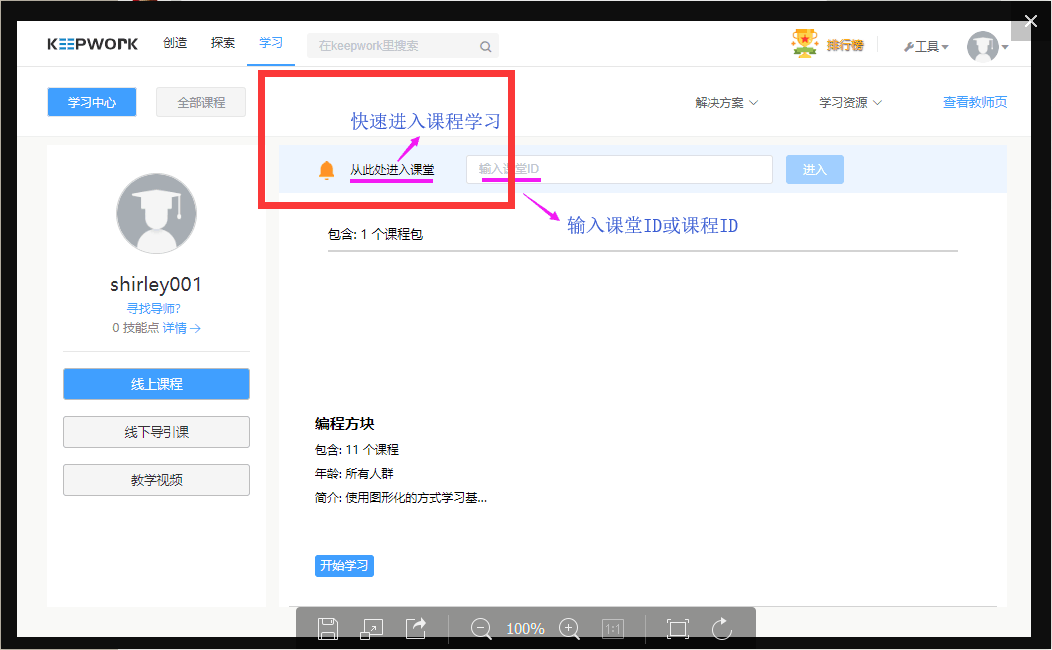Screen dimensions: 1052x650
Task: Zoom in with the magnifier plus icon
Action: 569,628
